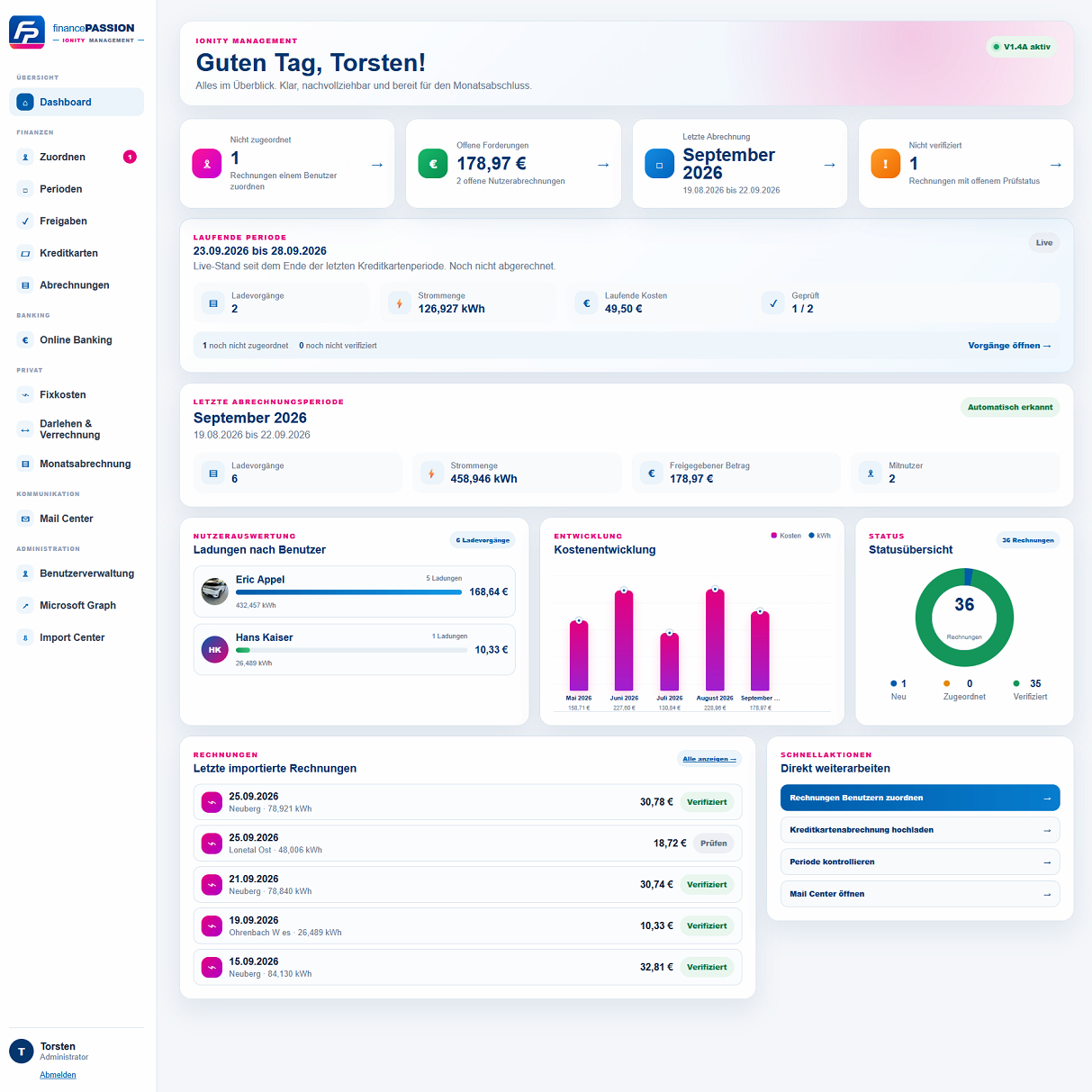Image resolution: width=1092 pixels, height=1092 pixels.
Task: Click the 6 Ladevorgänge badge
Action: 483,541
